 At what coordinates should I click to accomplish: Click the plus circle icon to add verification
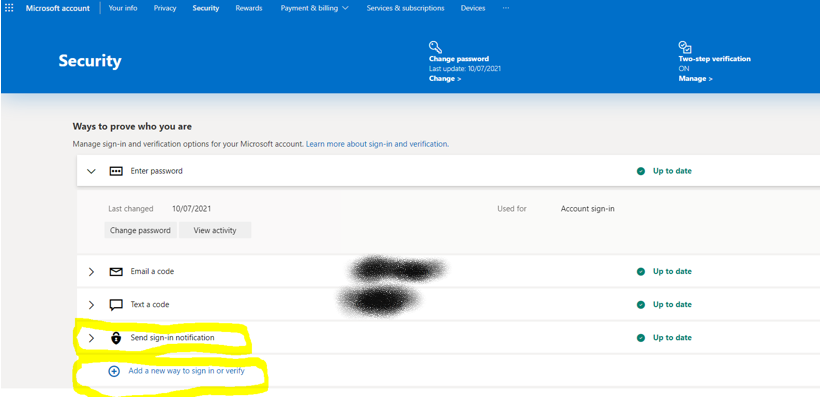[114, 371]
